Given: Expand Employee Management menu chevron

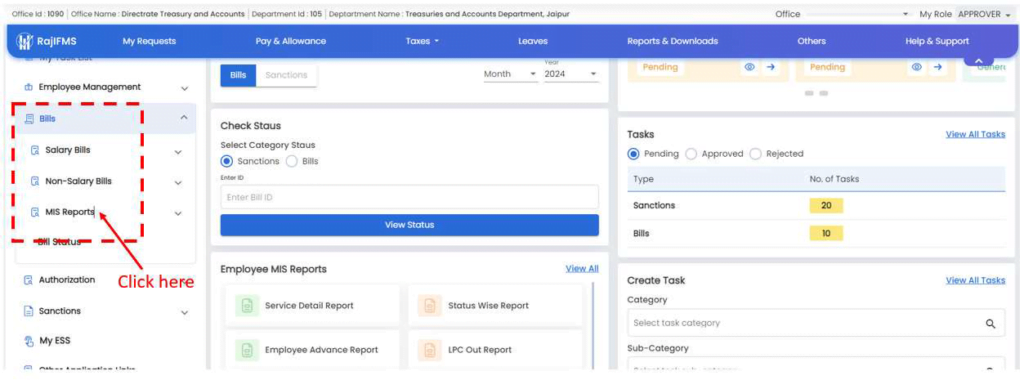Looking at the screenshot, I should tap(184, 88).
